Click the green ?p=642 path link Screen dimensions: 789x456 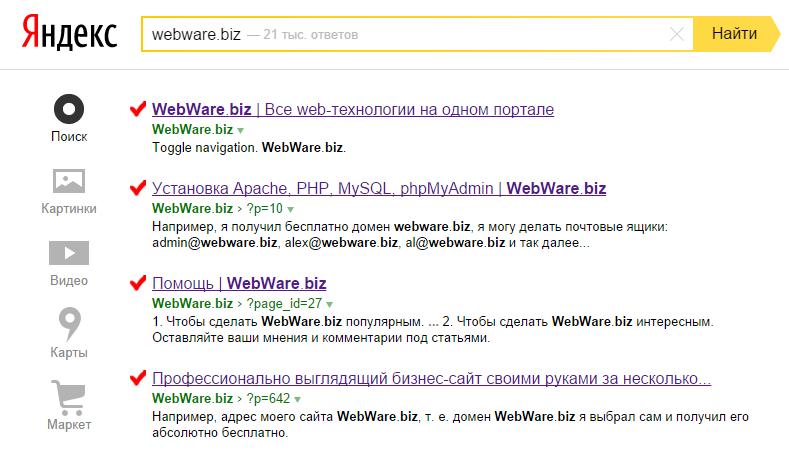[x=268, y=398]
